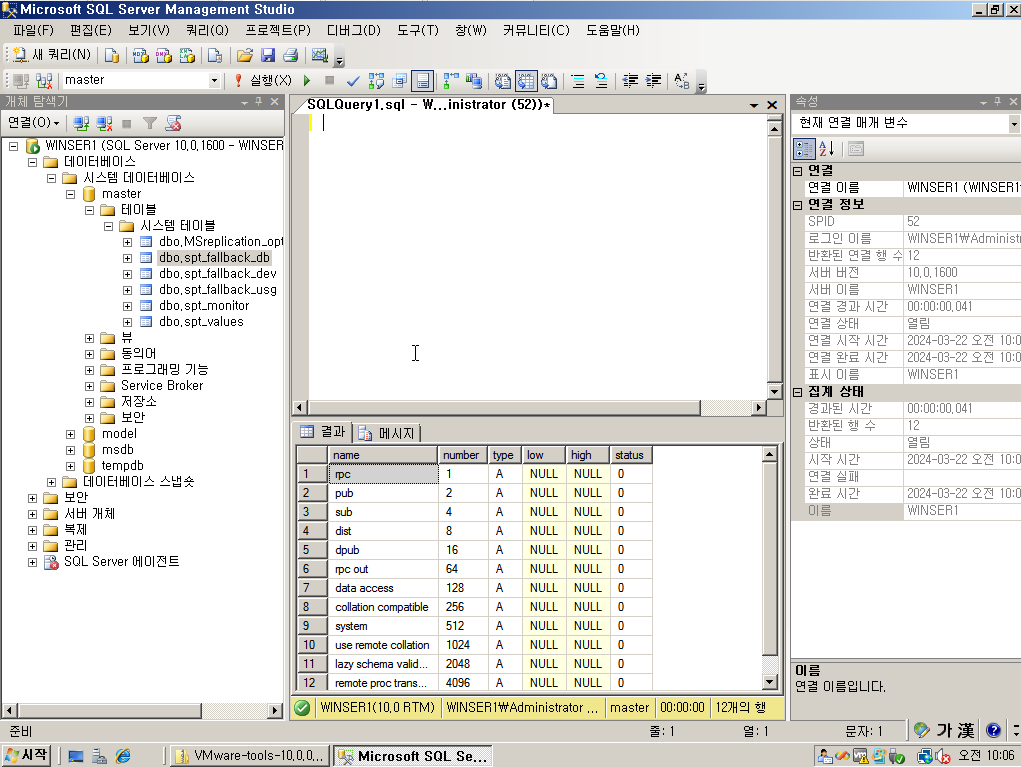
Task: Click the printer icon in the toolbar
Action: [290, 55]
